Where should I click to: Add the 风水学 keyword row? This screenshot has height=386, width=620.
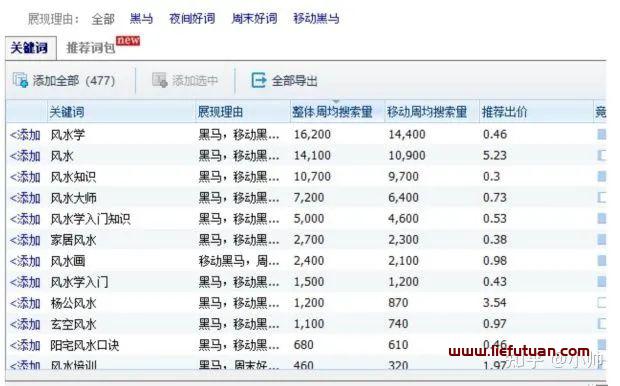point(25,135)
